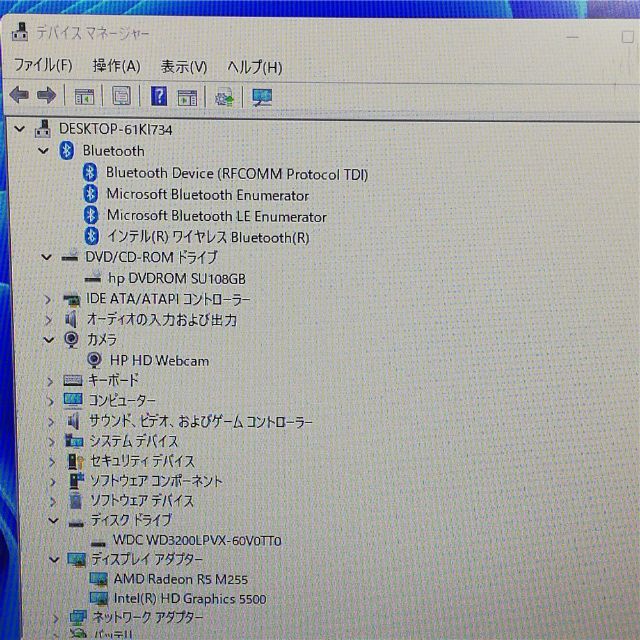Expand the システム デバイス category
640x640 pixels.
coord(51,441)
